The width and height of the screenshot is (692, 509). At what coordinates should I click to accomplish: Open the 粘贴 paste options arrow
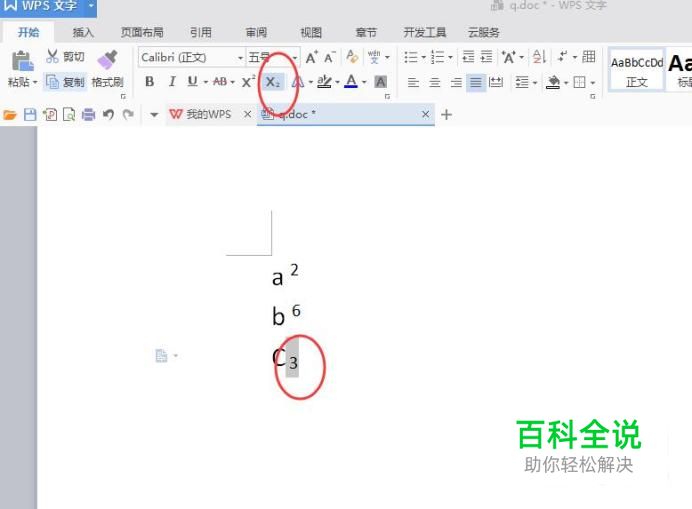click(35, 83)
